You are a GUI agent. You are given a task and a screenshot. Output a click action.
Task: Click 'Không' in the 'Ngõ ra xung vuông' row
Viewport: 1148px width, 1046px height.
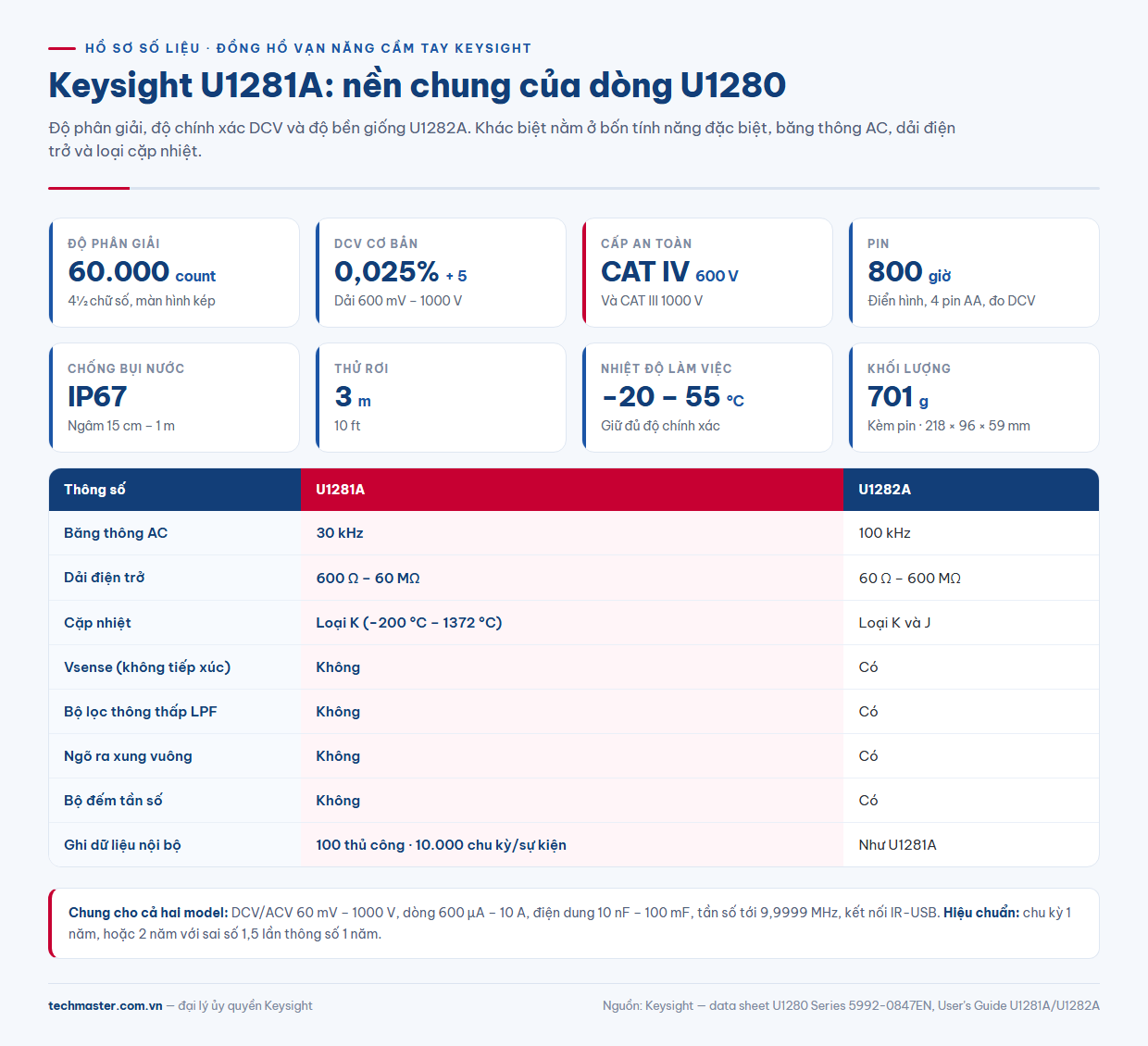(x=338, y=755)
